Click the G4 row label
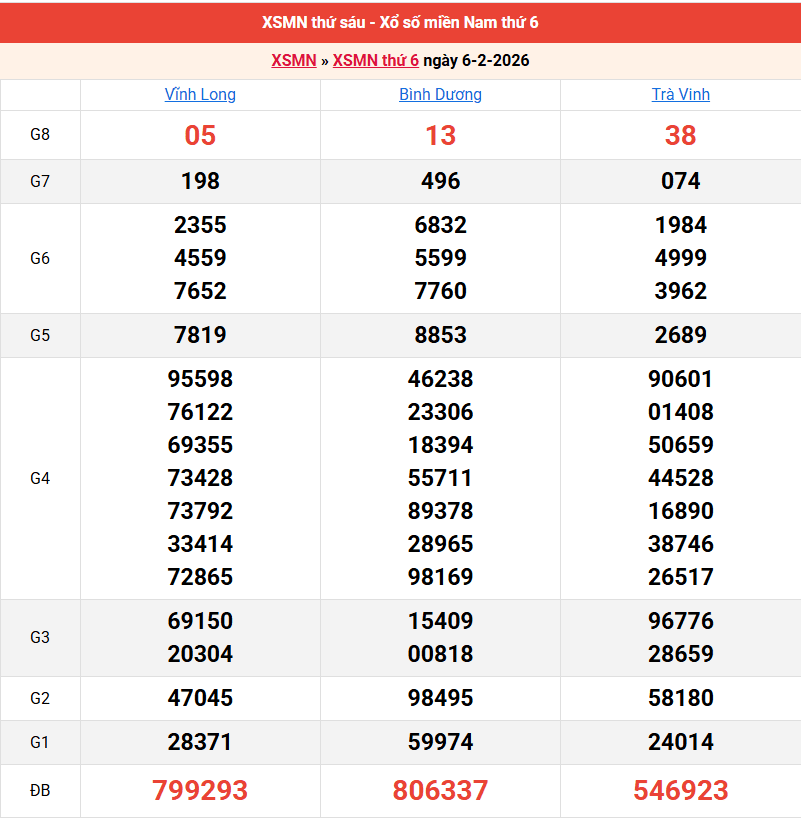Viewport: 801px width, 818px height. point(40,478)
